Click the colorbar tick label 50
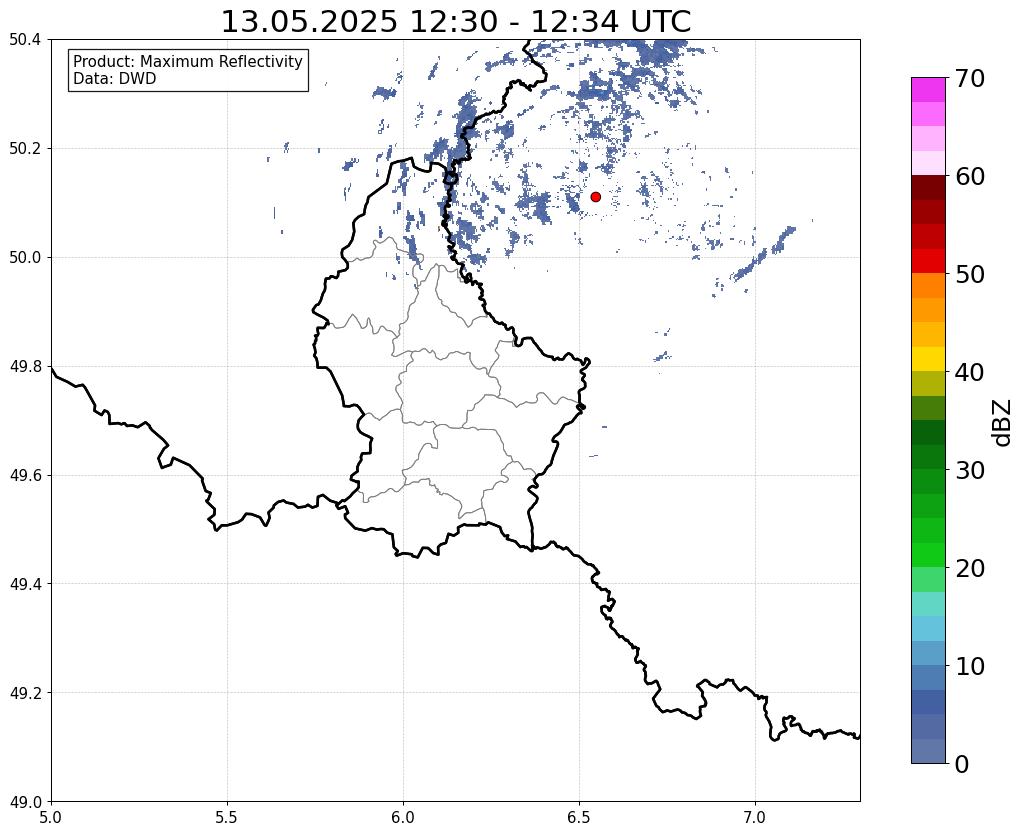The width and height of the screenshot is (1023, 834). pos(970,274)
